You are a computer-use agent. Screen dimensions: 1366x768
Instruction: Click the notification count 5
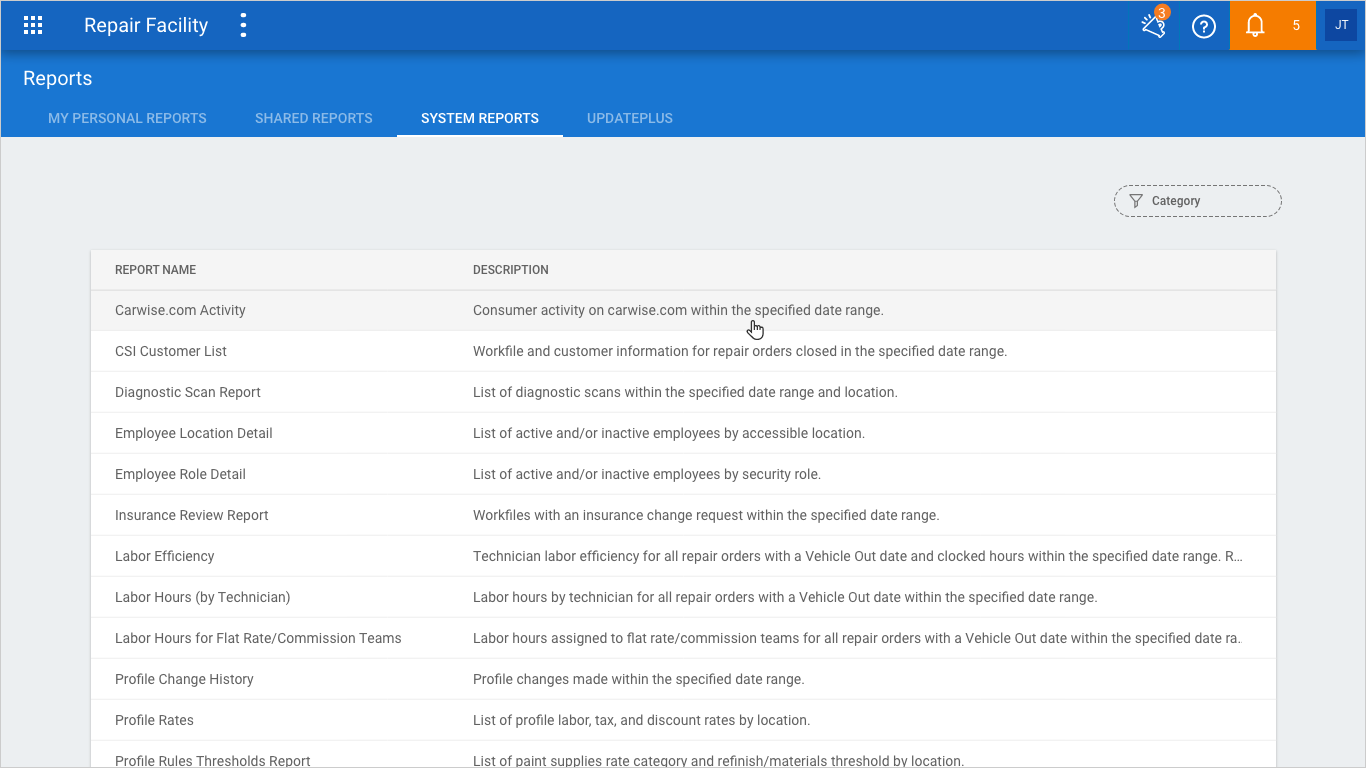pos(1296,26)
